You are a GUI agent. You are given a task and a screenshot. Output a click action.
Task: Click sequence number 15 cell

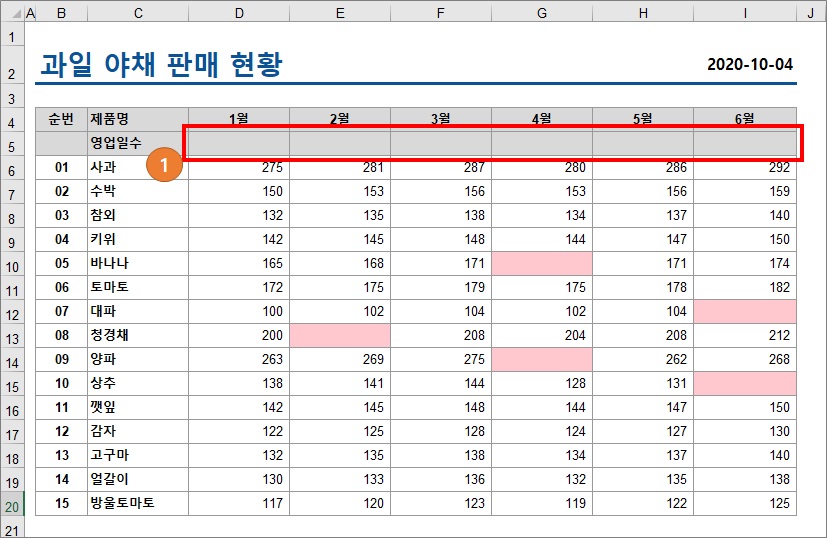[x=61, y=503]
